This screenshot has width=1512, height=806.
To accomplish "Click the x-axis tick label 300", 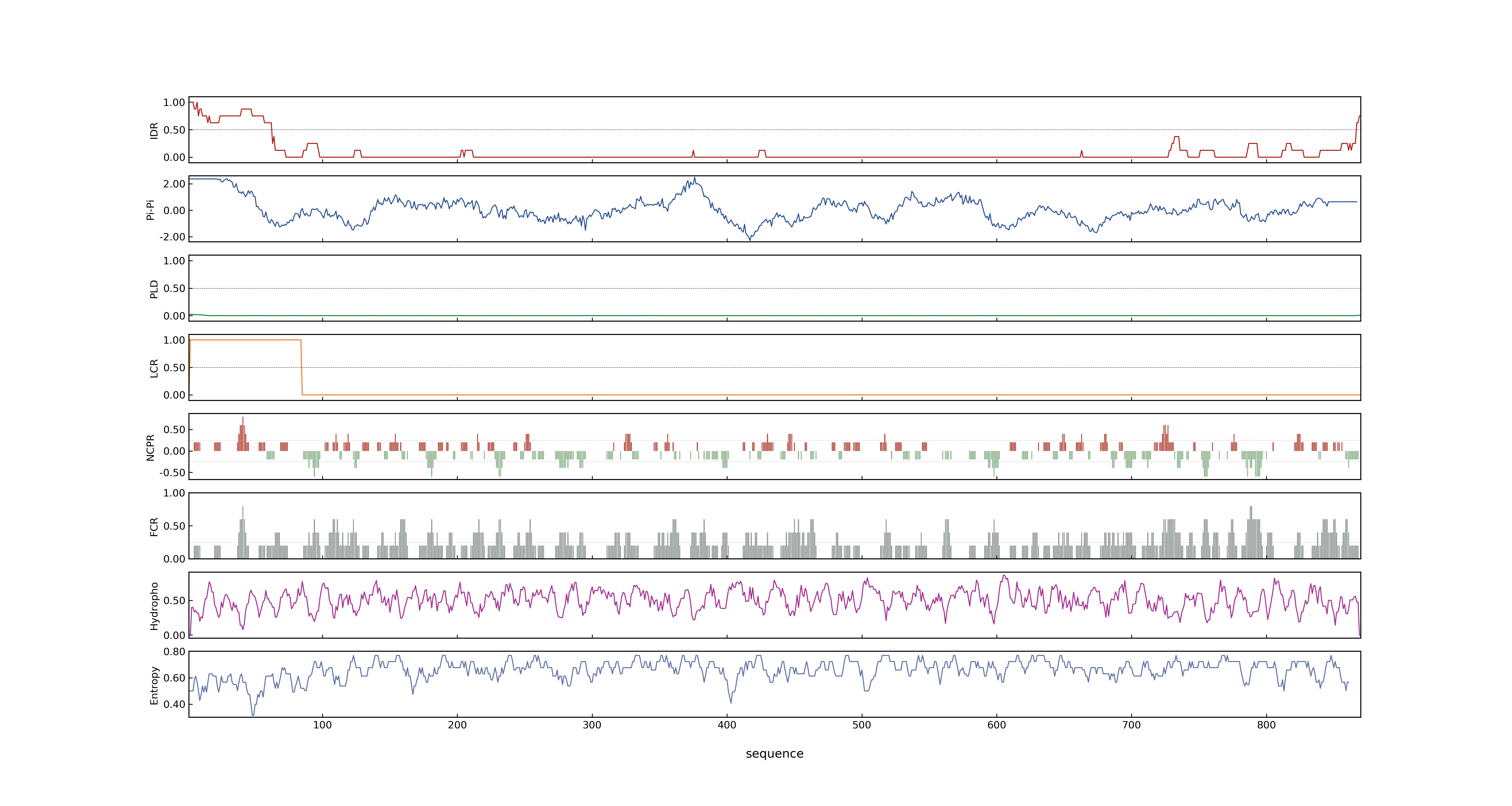I will point(592,725).
